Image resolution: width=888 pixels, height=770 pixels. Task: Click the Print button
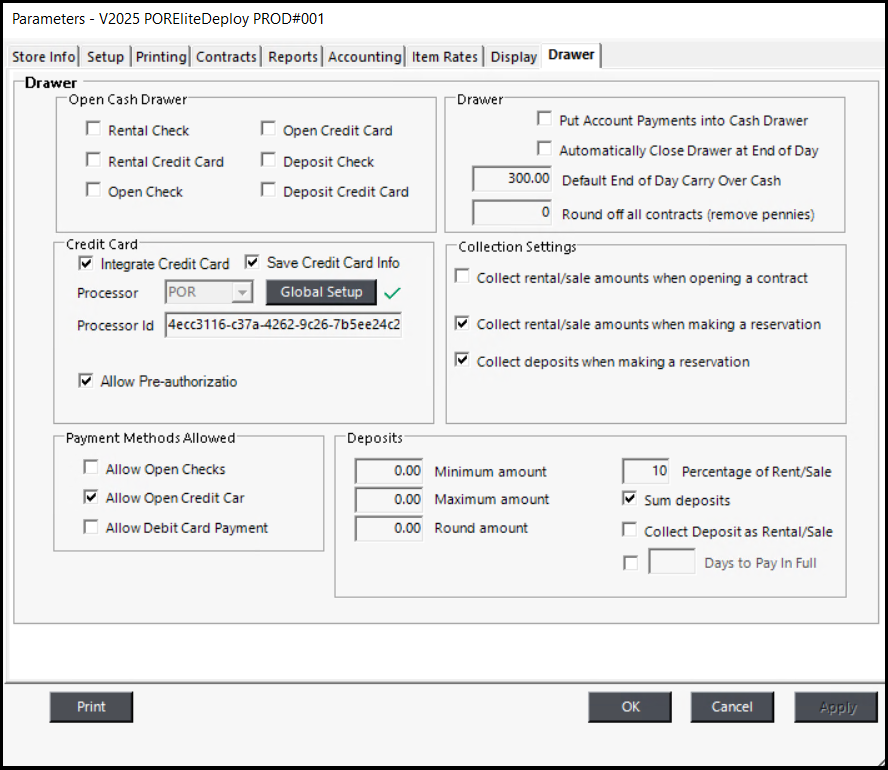click(91, 707)
